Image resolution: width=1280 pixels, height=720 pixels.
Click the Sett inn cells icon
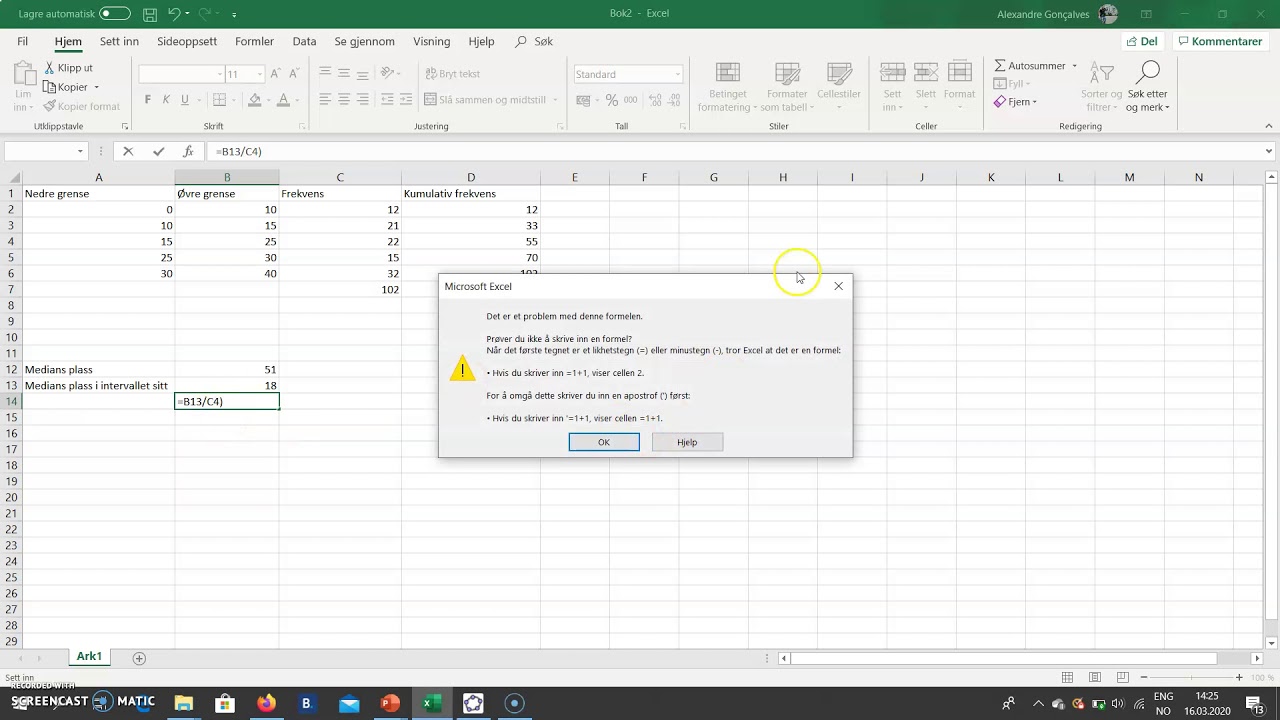[892, 73]
